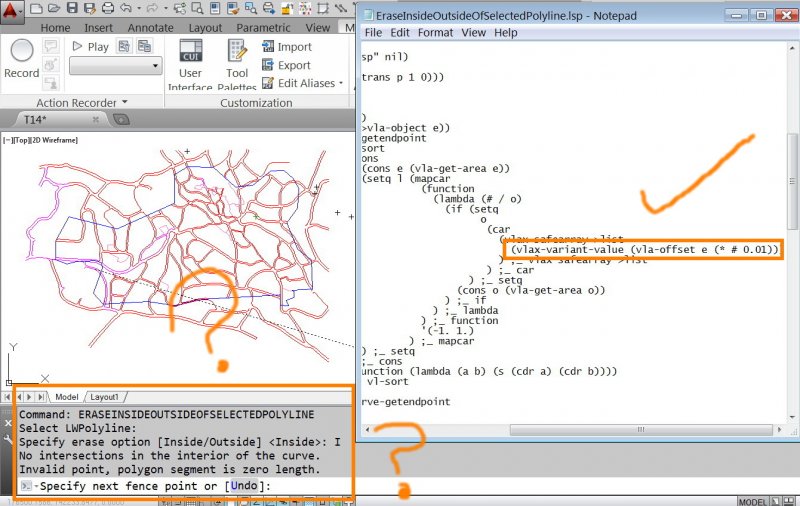Open Notepad Help menu
This screenshot has width=800, height=506.
click(506, 33)
